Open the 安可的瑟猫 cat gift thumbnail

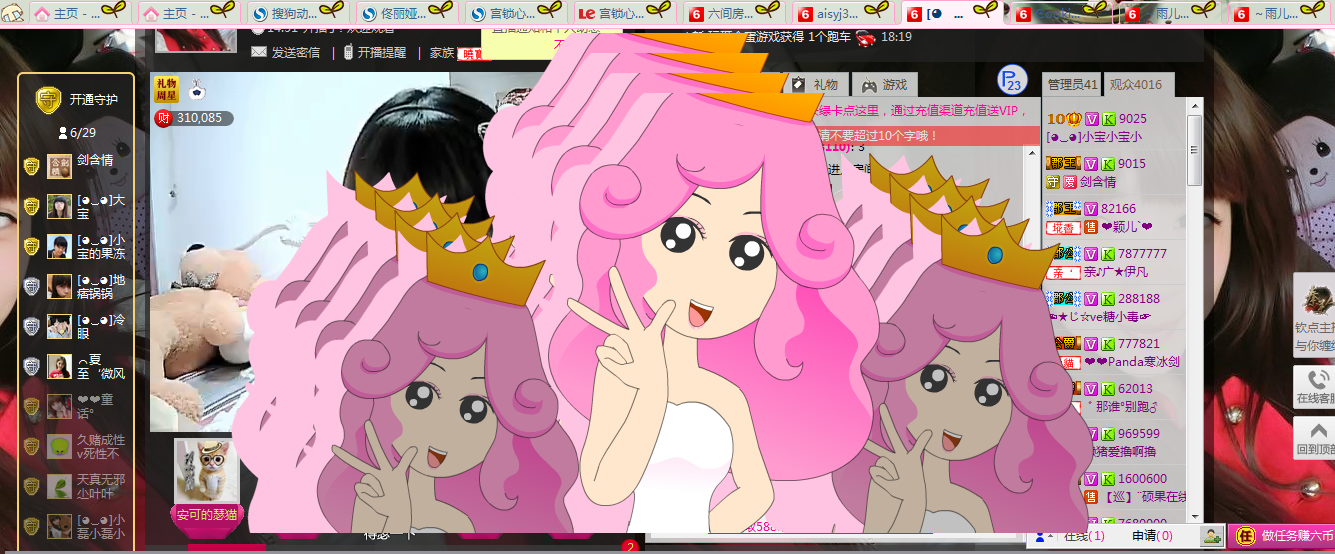click(207, 471)
